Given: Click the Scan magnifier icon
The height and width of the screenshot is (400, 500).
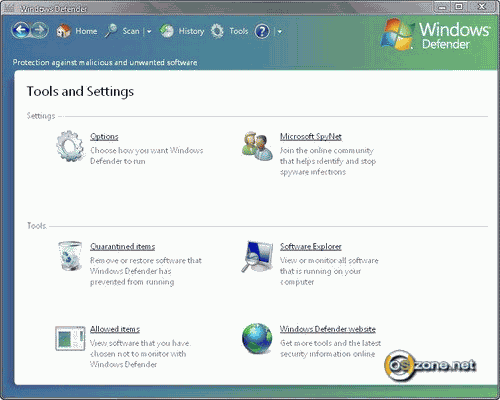Looking at the screenshot, I should coord(111,31).
